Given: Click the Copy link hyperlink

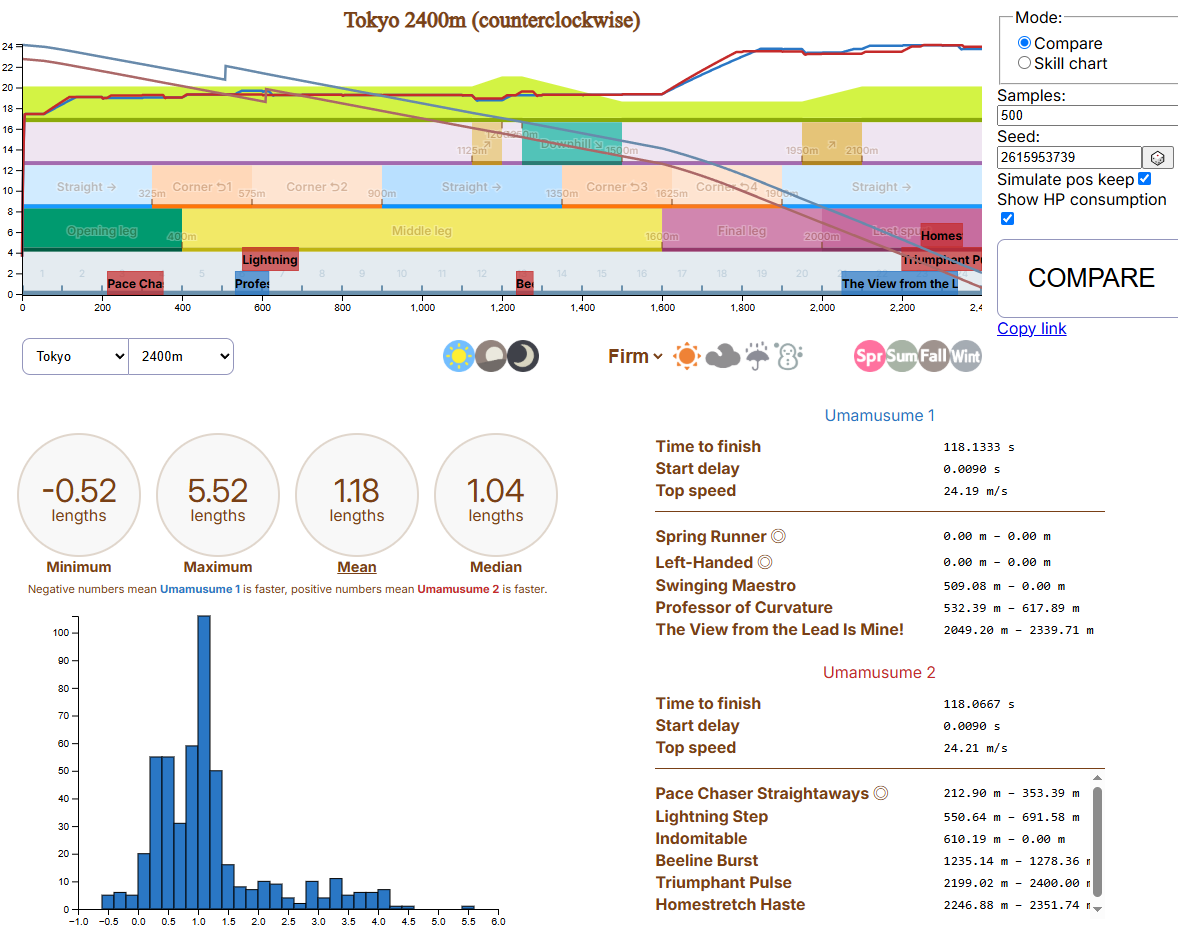Looking at the screenshot, I should [1032, 328].
